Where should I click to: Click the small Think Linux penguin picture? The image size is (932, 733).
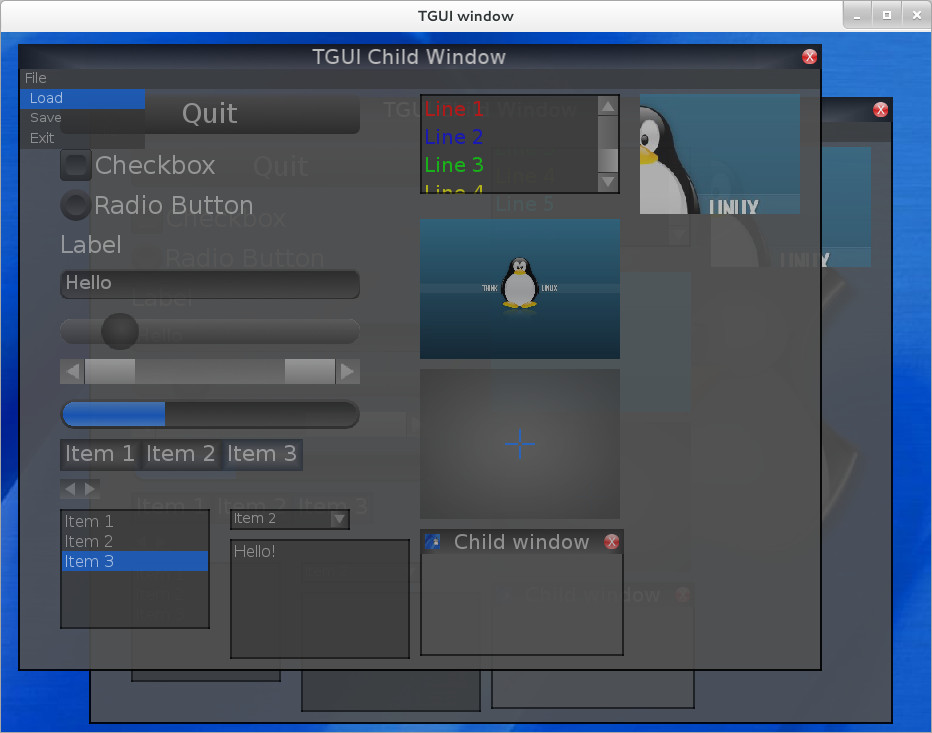(519, 289)
